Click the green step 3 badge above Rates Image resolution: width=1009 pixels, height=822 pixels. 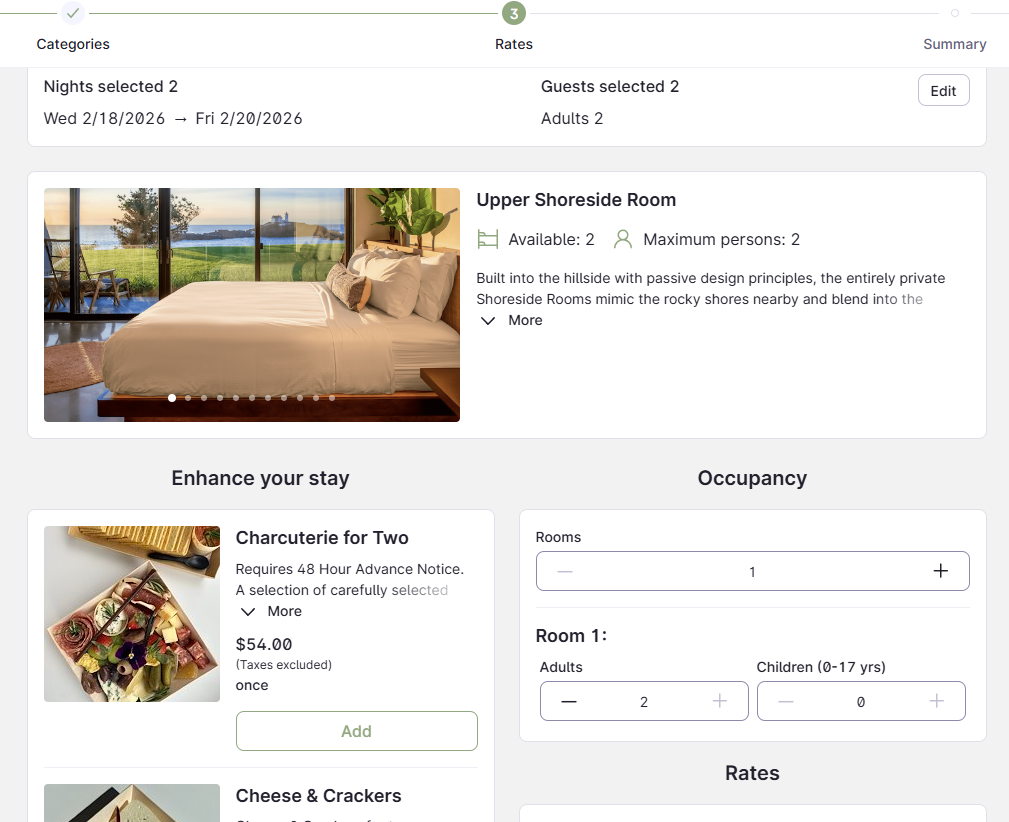(513, 15)
